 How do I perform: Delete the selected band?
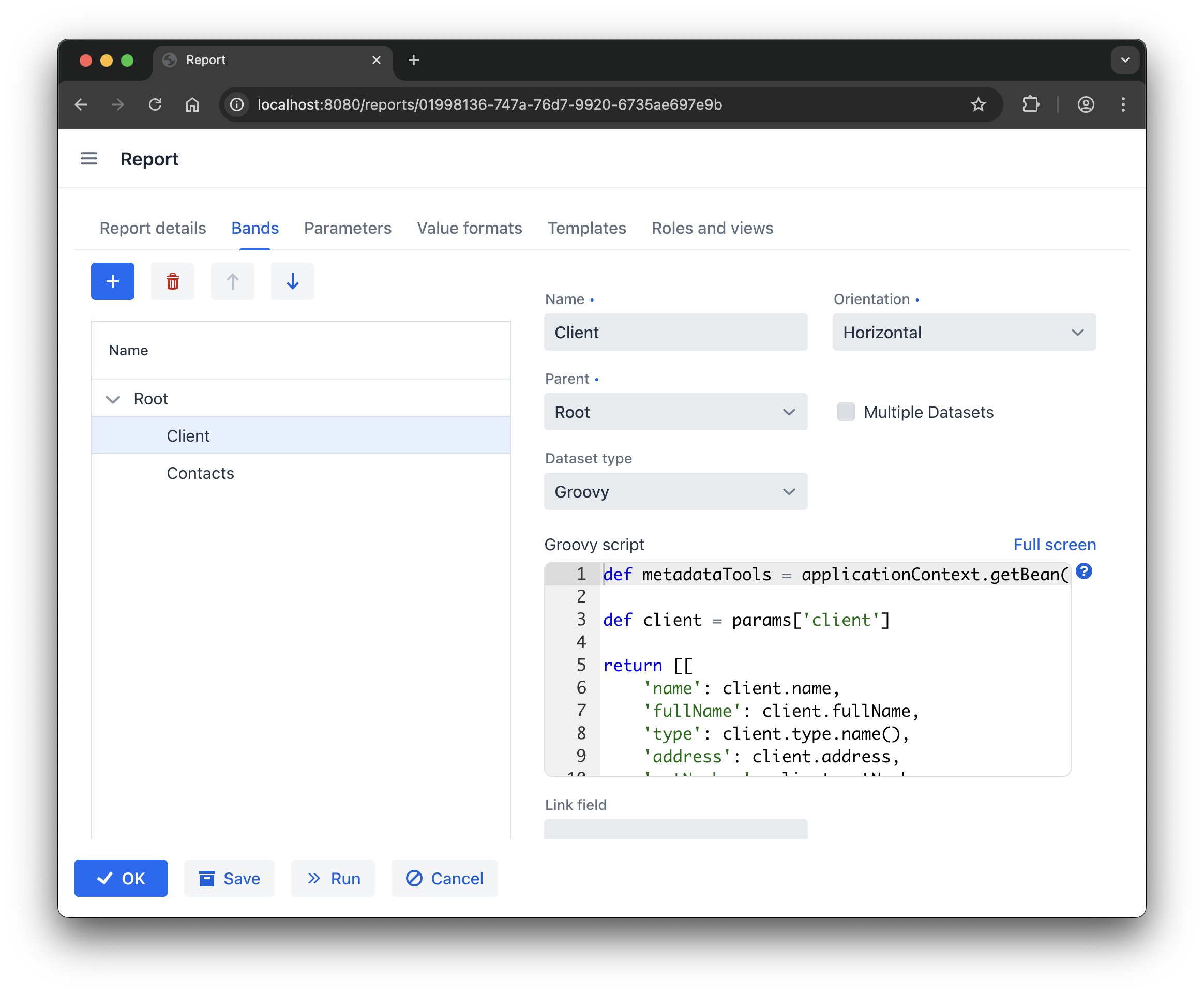click(x=172, y=281)
